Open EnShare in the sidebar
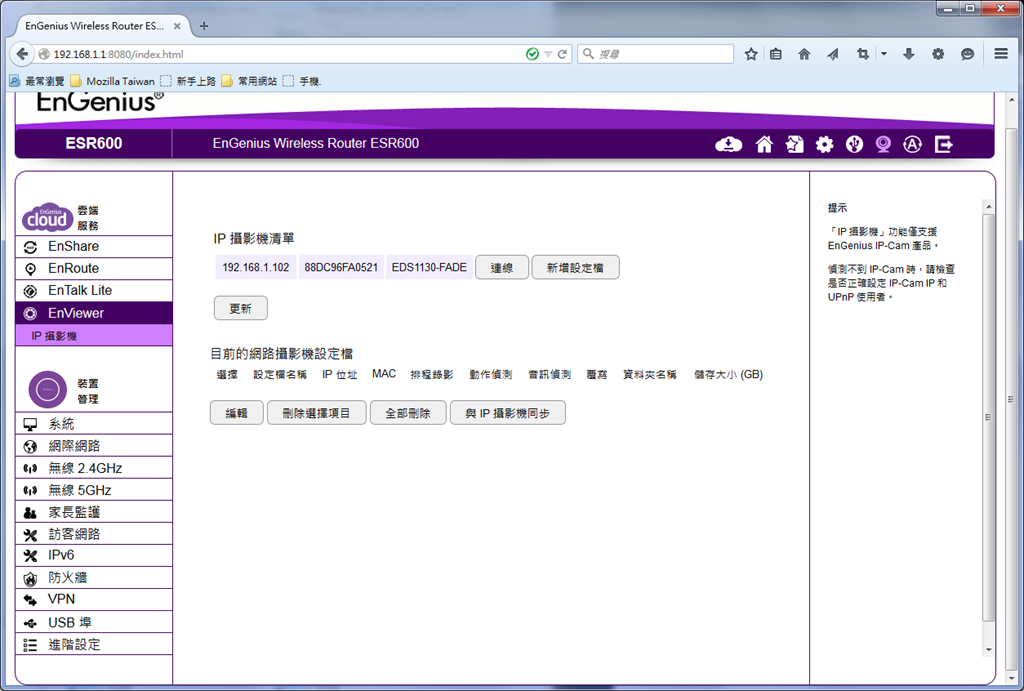1024x691 pixels. pos(94,246)
